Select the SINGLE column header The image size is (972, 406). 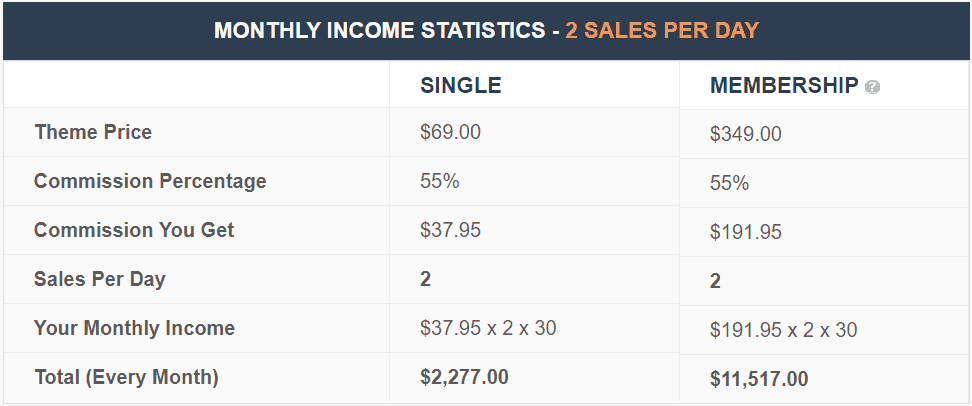pos(461,86)
